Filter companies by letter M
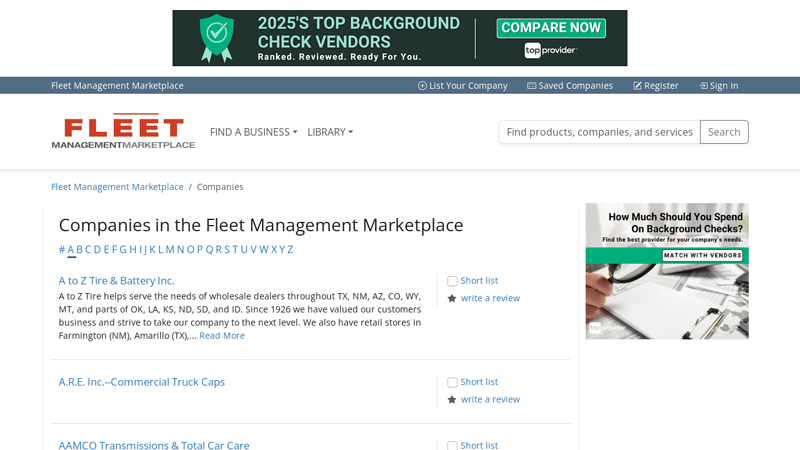This screenshot has height=450, width=800. pos(170,249)
